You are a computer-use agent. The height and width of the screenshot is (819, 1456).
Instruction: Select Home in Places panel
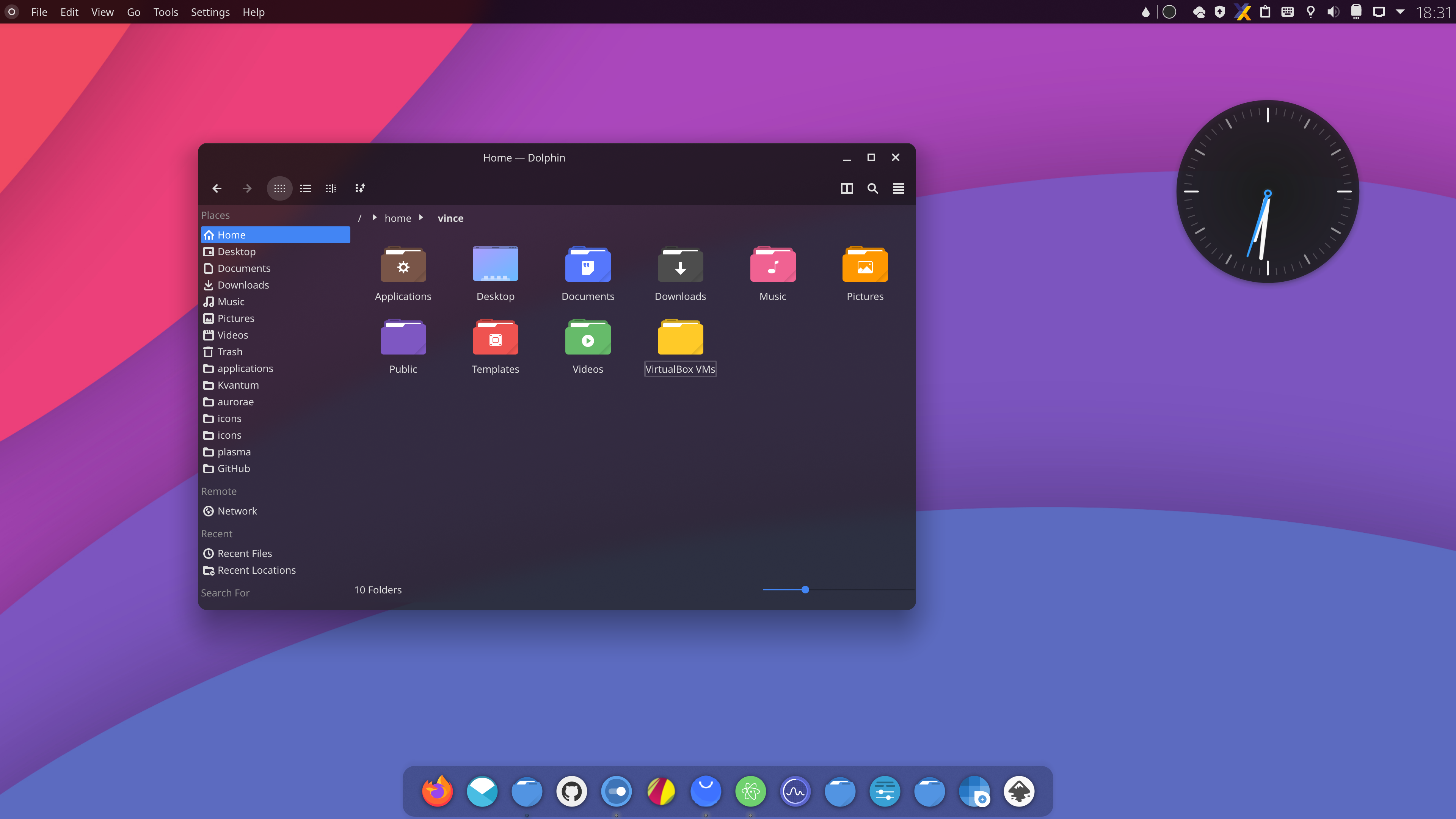pos(275,235)
